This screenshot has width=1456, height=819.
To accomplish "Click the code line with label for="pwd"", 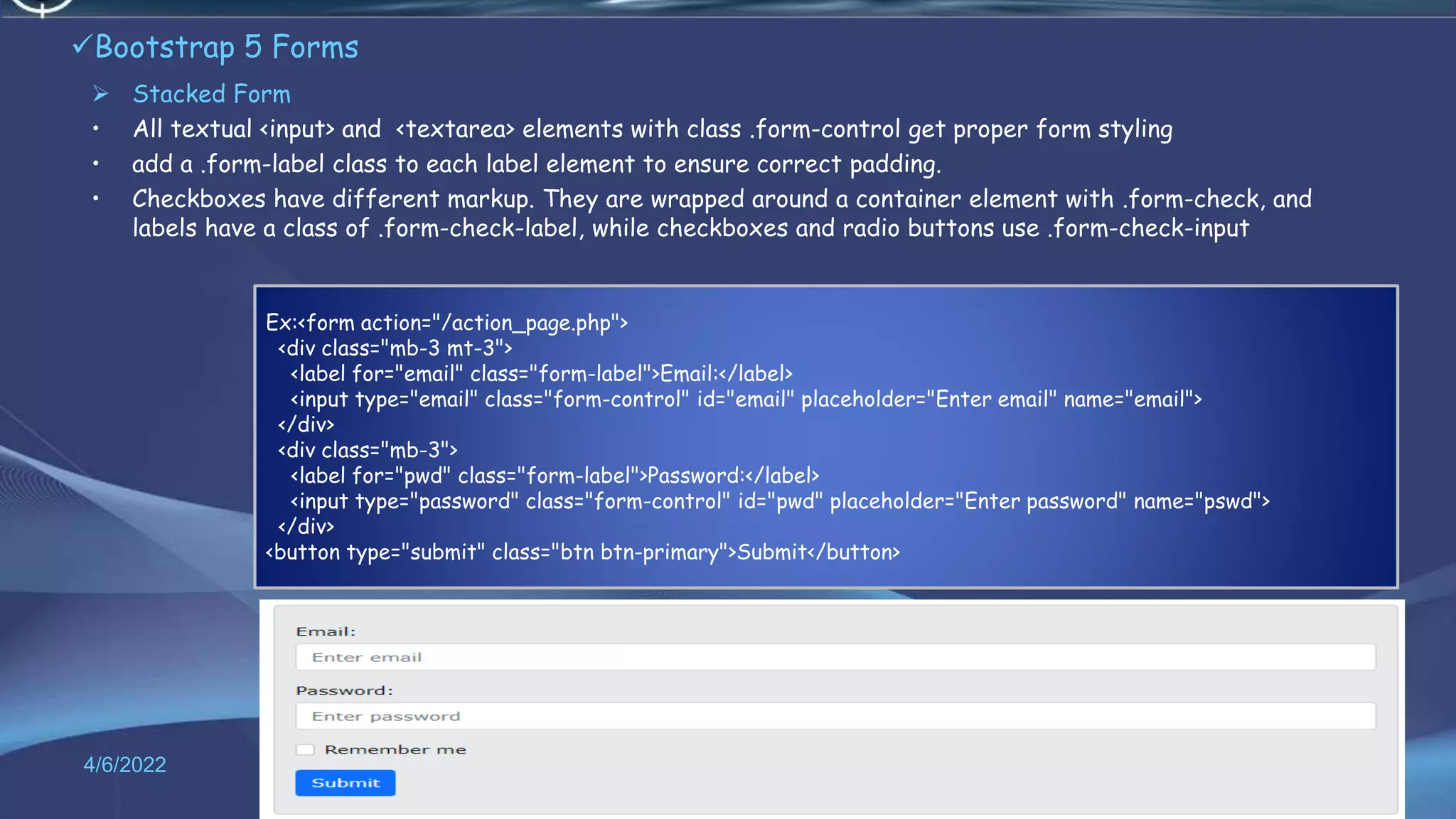I will 555,476.
